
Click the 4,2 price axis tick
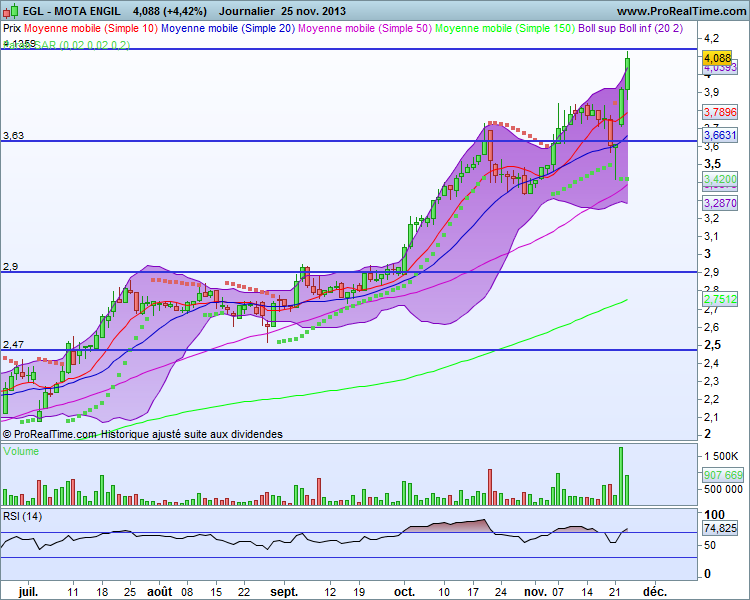711,38
